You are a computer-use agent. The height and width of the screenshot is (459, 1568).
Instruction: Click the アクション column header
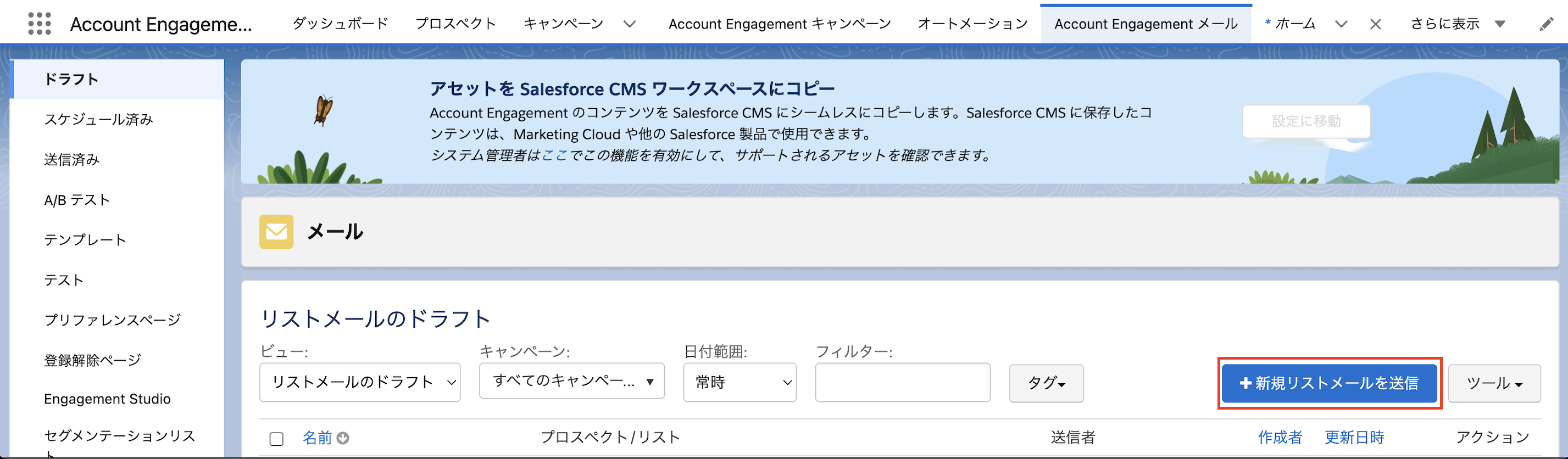tap(1493, 437)
